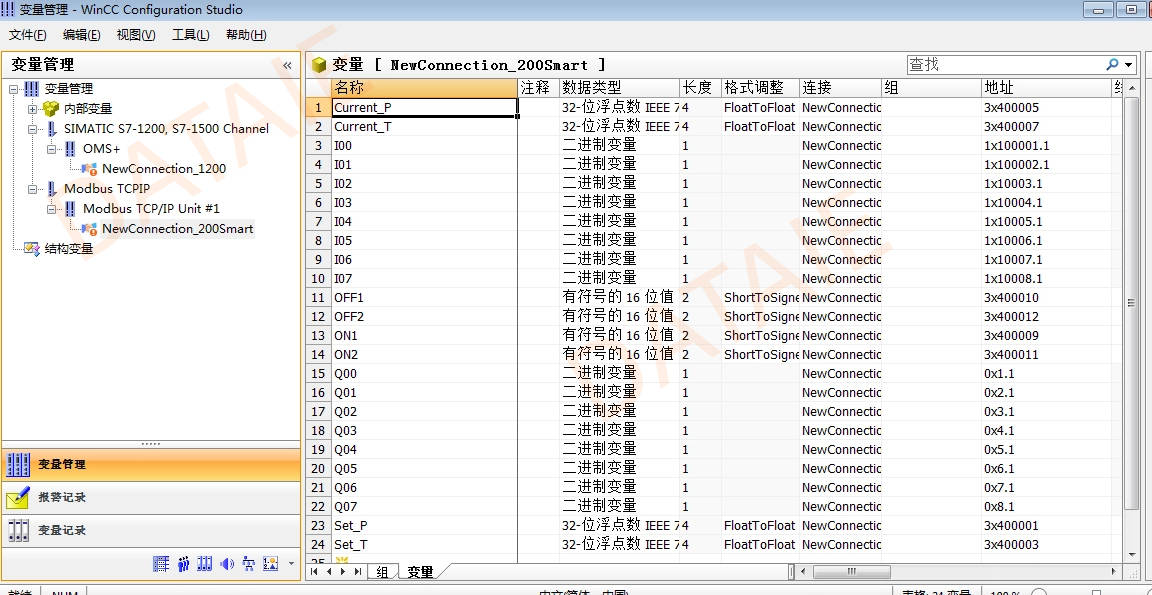Select 内部变量 in the tree
This screenshot has width=1152, height=595.
point(88,109)
